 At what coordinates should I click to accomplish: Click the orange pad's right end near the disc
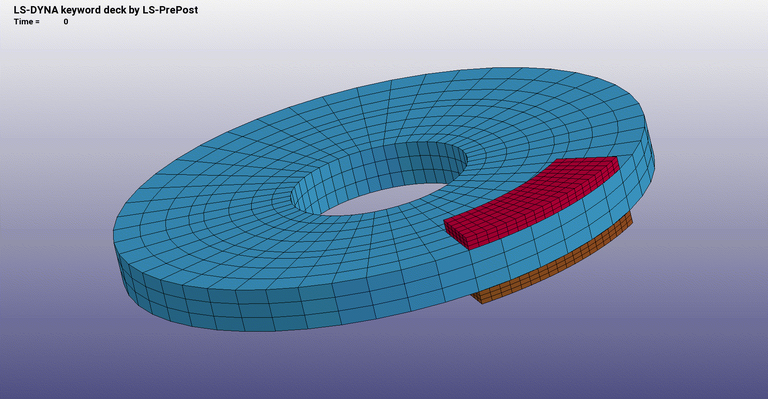click(x=628, y=219)
